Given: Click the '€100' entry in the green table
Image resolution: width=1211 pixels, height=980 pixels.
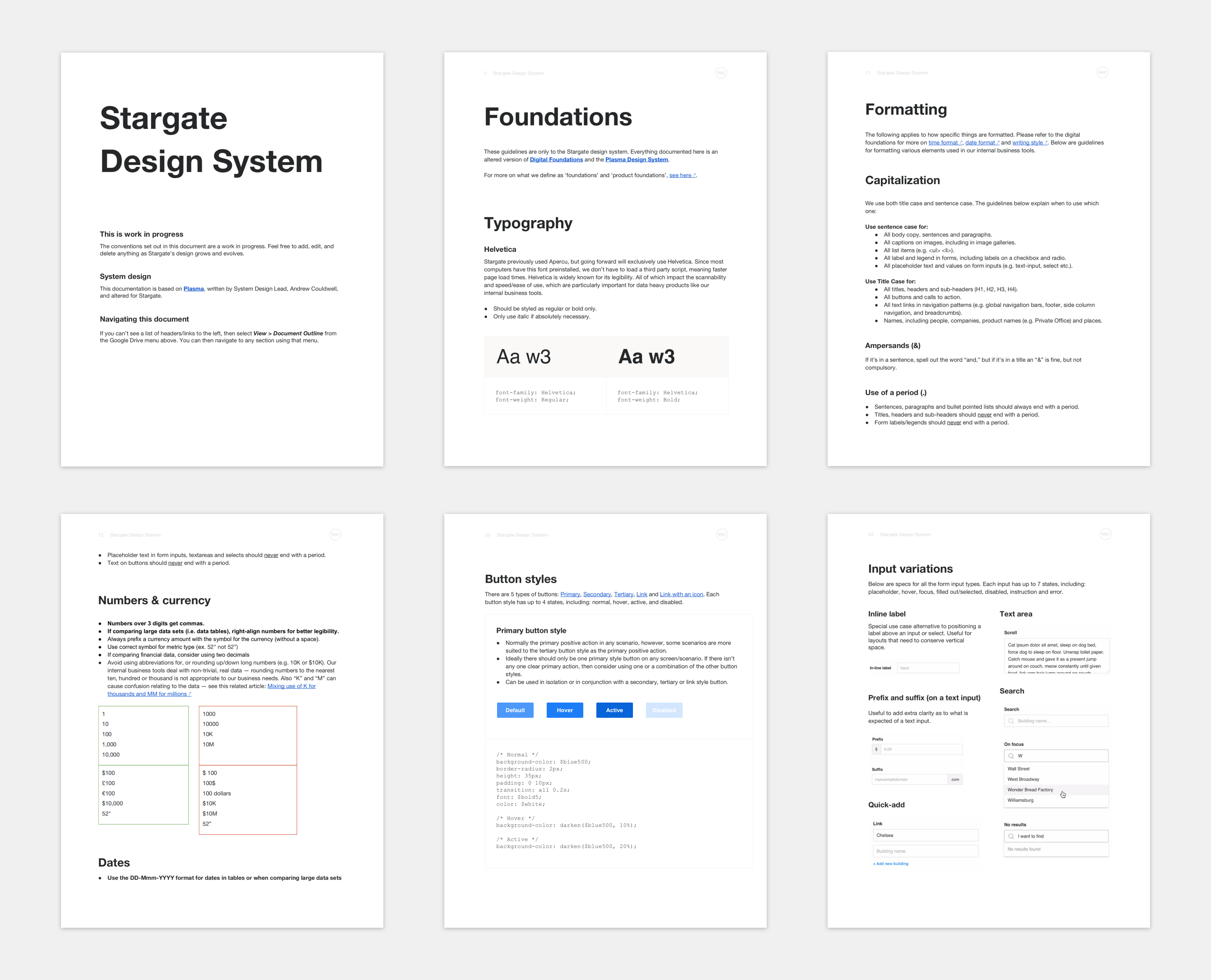Looking at the screenshot, I should pos(108,793).
